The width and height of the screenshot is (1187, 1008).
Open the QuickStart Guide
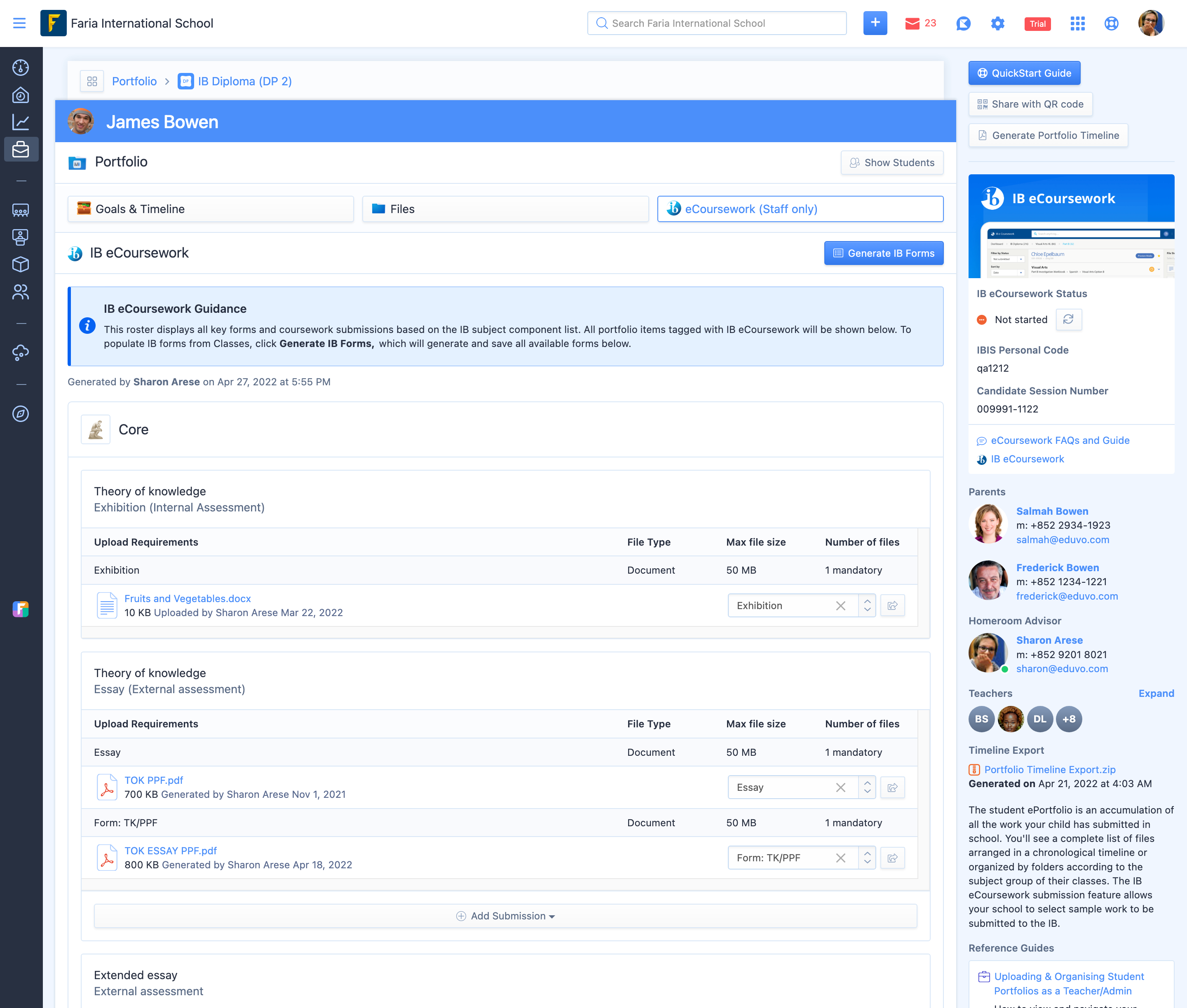tap(1024, 73)
